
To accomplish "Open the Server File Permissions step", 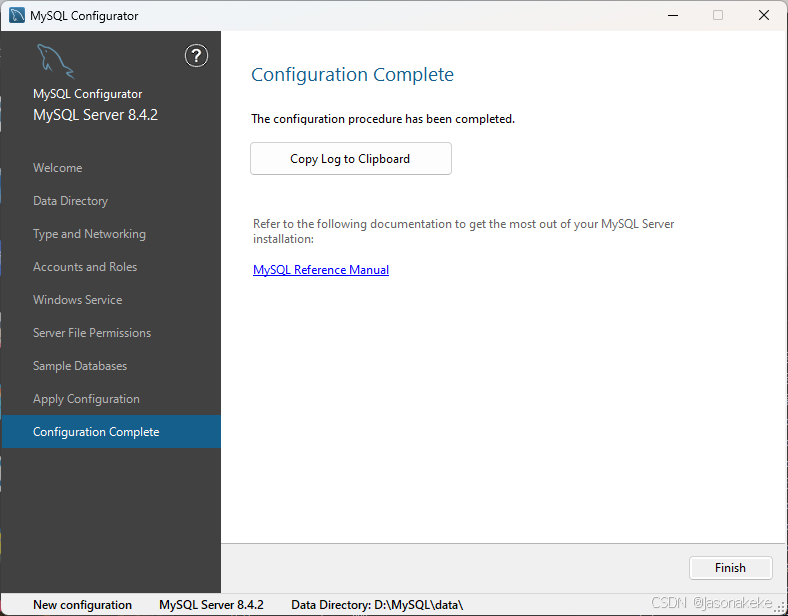I will [x=92, y=333].
